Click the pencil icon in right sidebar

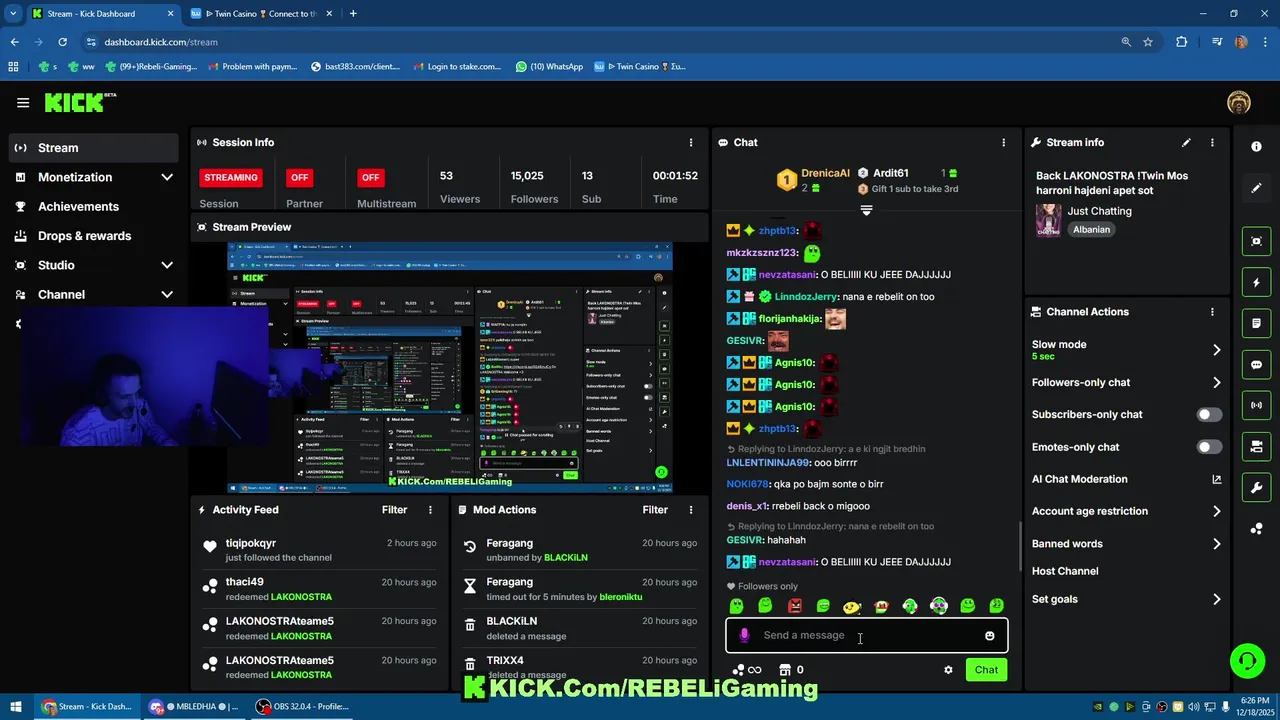[x=1256, y=188]
